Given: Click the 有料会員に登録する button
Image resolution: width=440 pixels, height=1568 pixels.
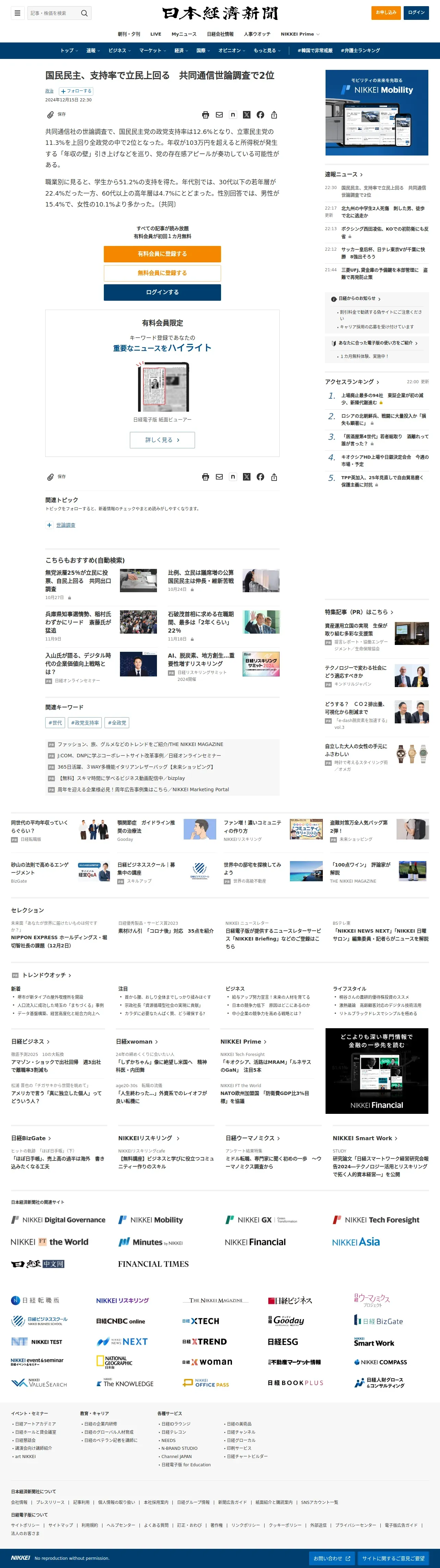Looking at the screenshot, I should point(162,254).
